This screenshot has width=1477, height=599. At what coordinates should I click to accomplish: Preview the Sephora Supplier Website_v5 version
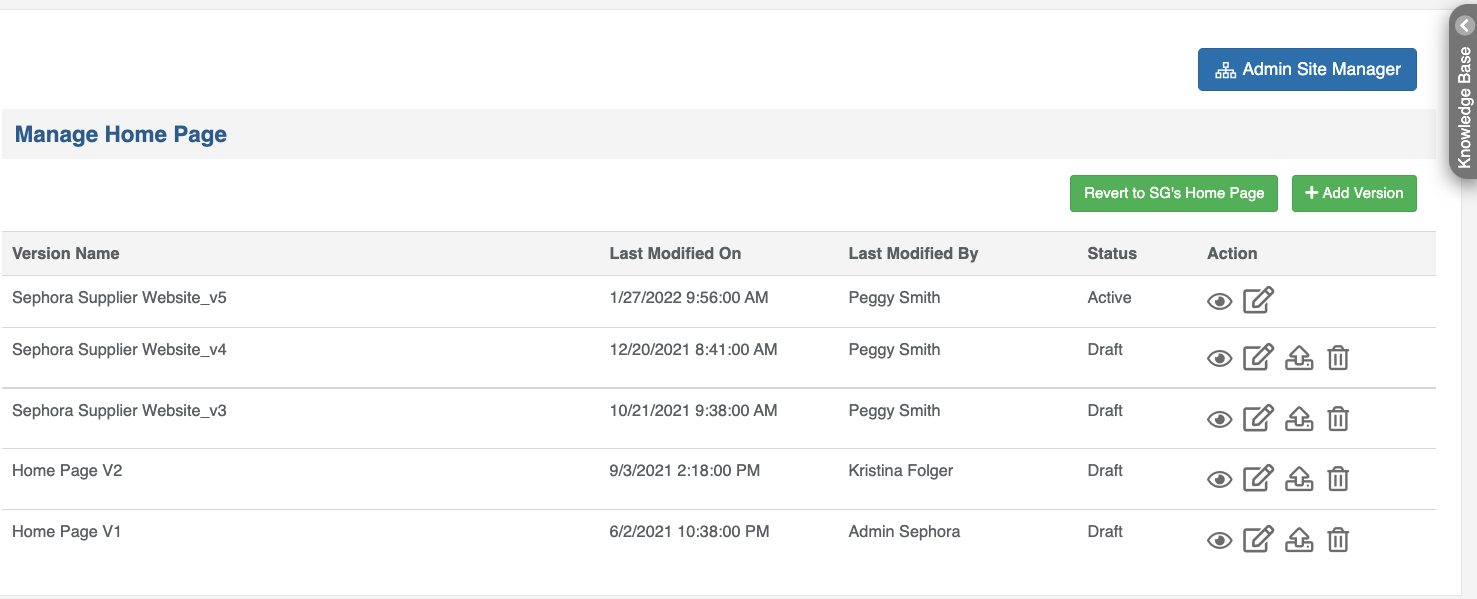pyautogui.click(x=1219, y=301)
